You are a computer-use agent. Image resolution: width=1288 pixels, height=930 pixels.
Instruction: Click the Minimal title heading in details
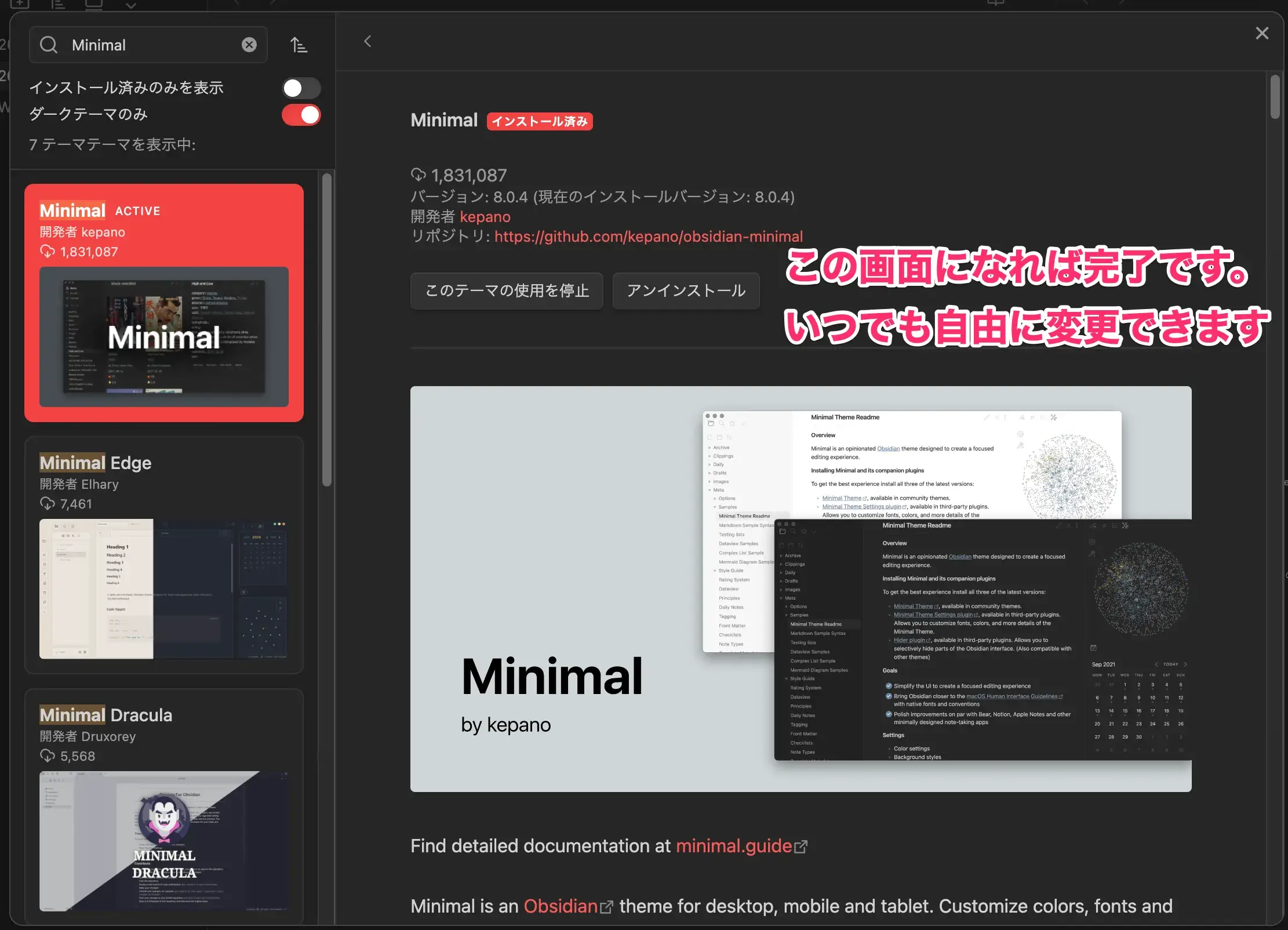click(x=444, y=120)
